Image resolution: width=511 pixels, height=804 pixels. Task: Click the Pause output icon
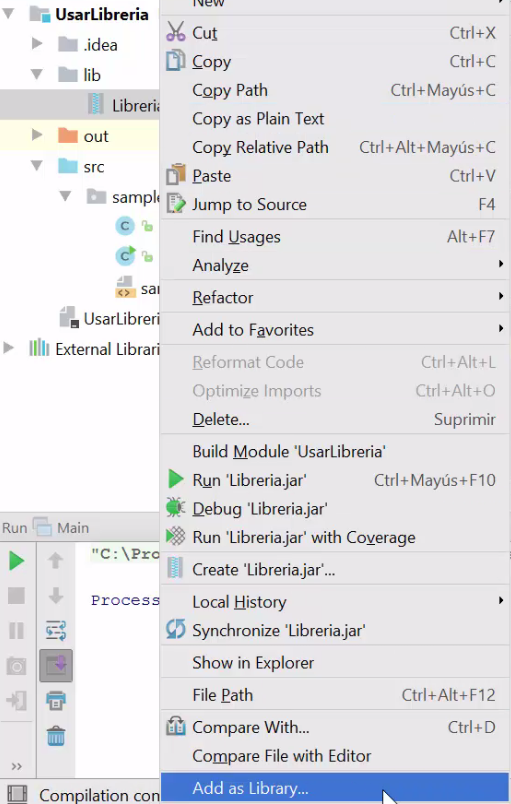[16, 631]
